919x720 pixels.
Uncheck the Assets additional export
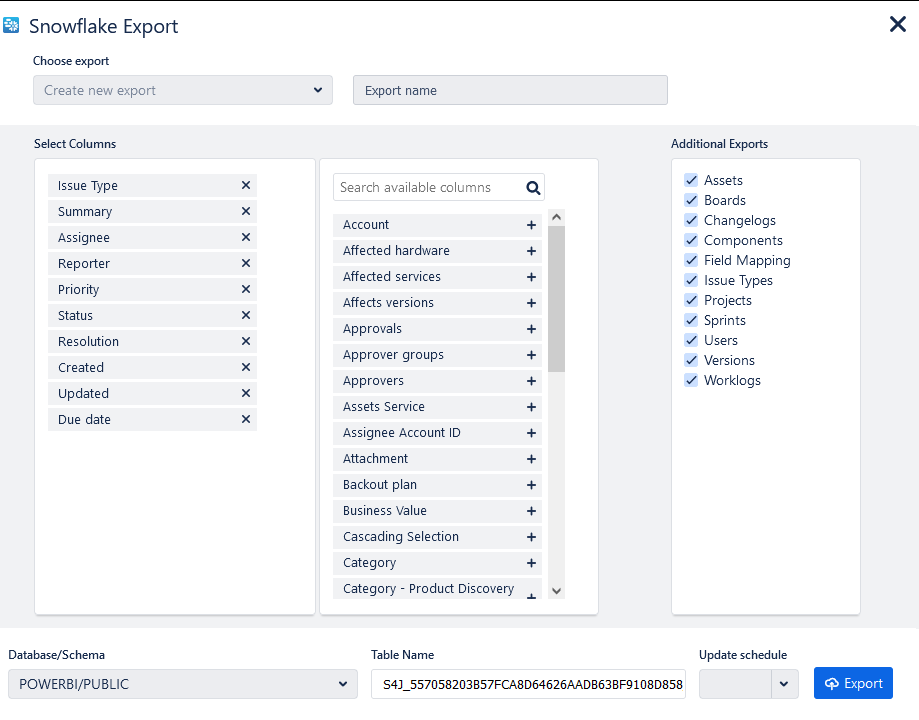pos(691,180)
